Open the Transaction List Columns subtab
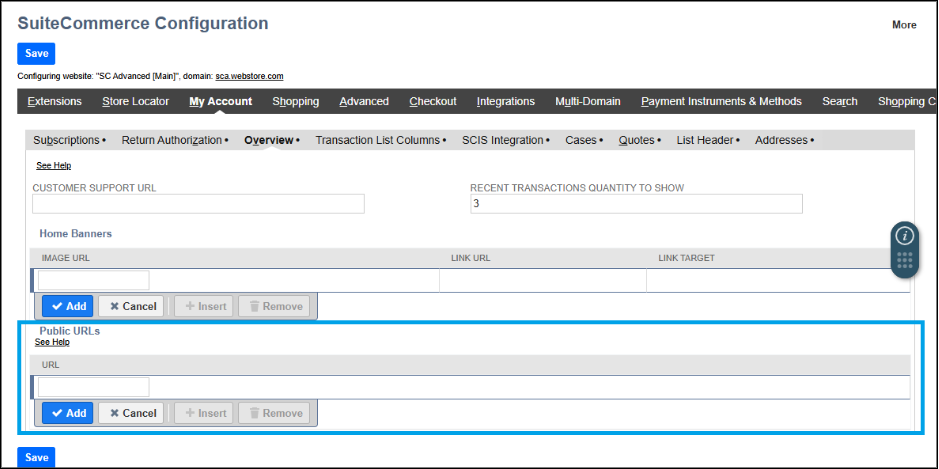939x469 pixels. point(378,140)
